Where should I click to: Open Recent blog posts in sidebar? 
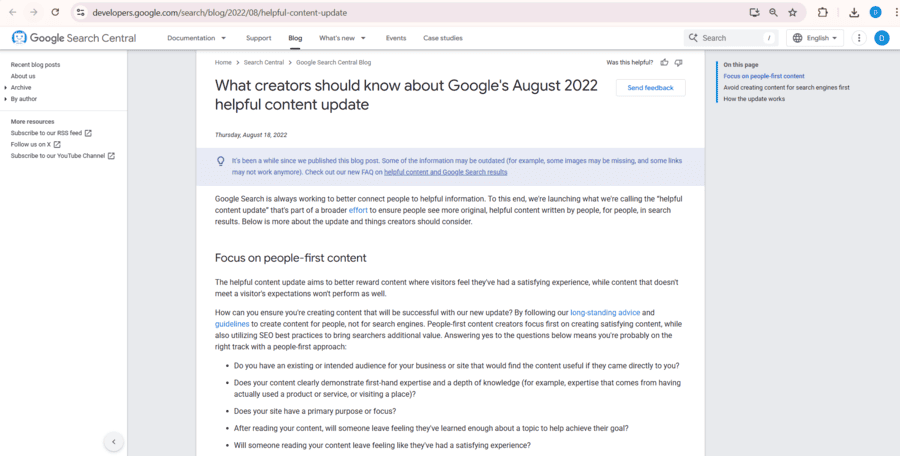tap(35, 64)
